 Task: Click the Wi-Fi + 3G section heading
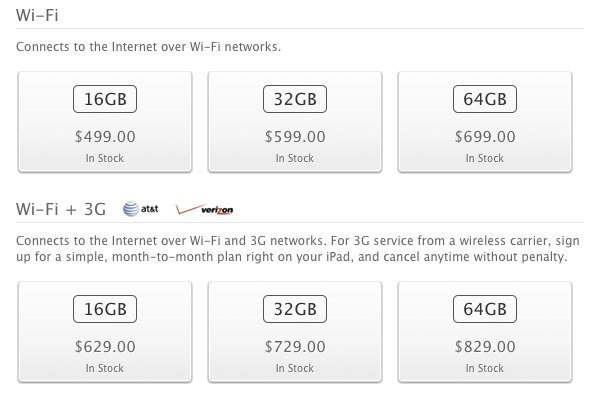(x=61, y=209)
